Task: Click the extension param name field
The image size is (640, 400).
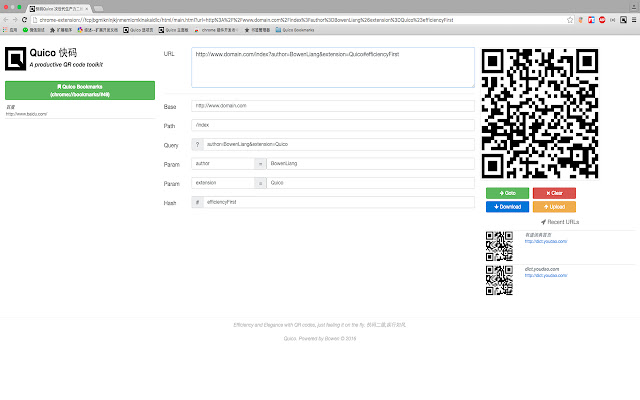Action: 223,183
